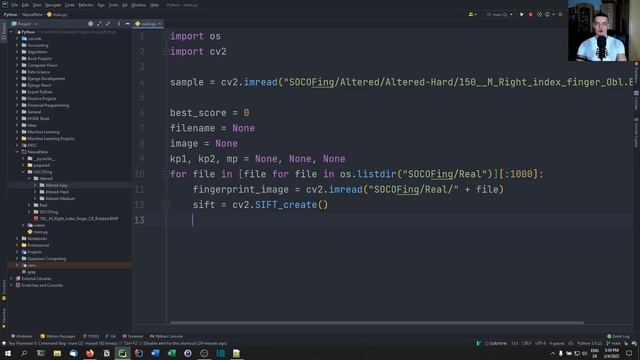Image resolution: width=640 pixels, height=360 pixels.
Task: Click the Select Opened File target icon
Action: pyautogui.click(x=91, y=24)
